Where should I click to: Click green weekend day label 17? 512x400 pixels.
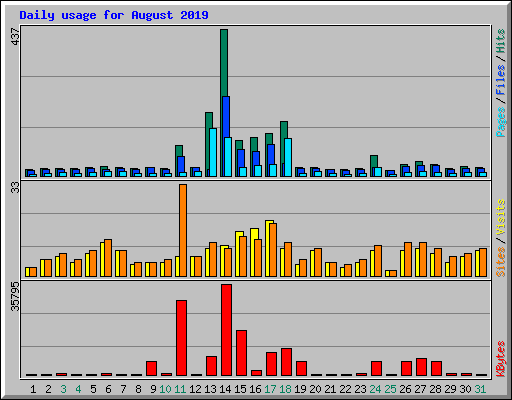point(270,389)
